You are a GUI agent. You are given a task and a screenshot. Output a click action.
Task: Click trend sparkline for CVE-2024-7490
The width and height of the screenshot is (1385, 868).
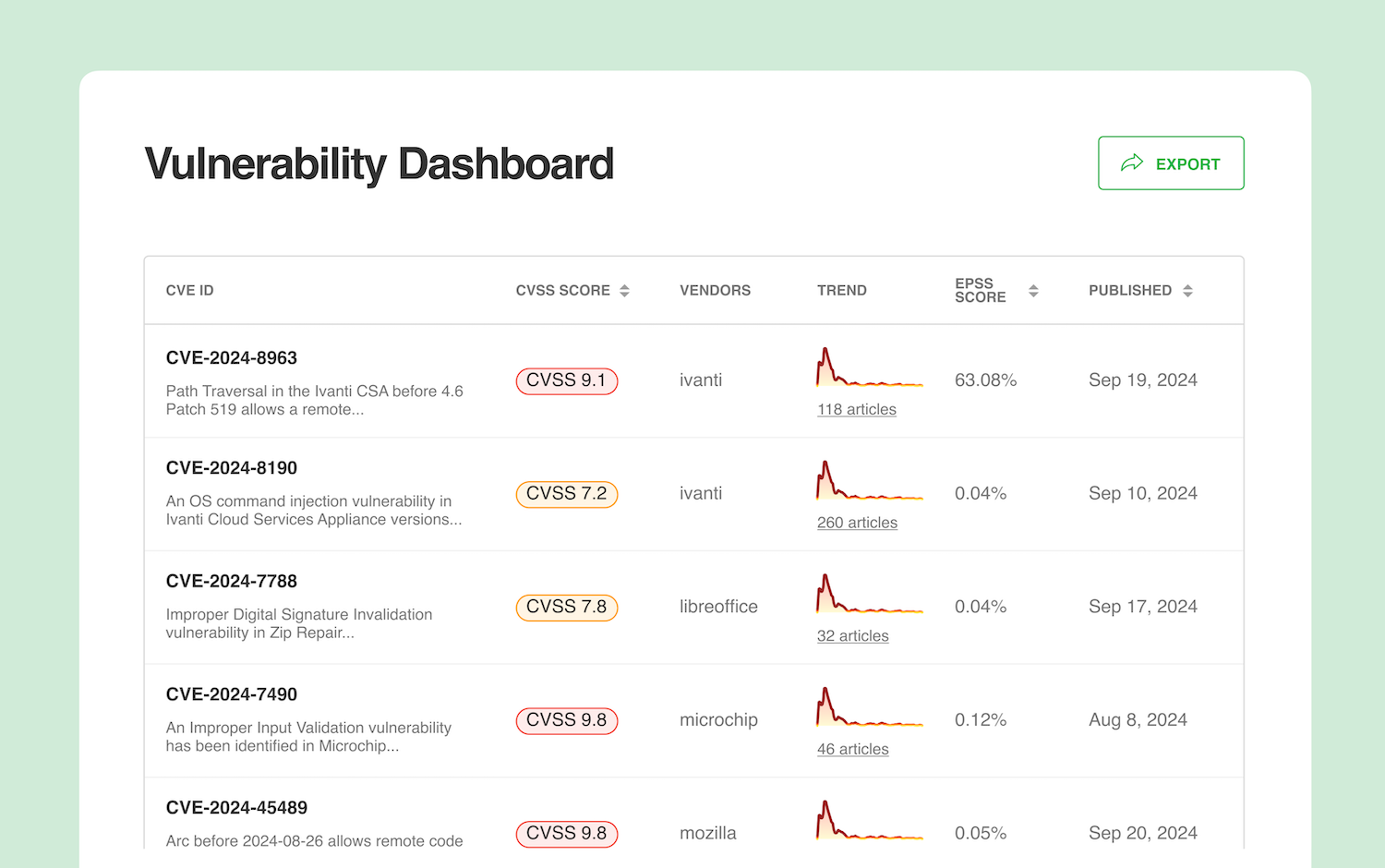[870, 707]
